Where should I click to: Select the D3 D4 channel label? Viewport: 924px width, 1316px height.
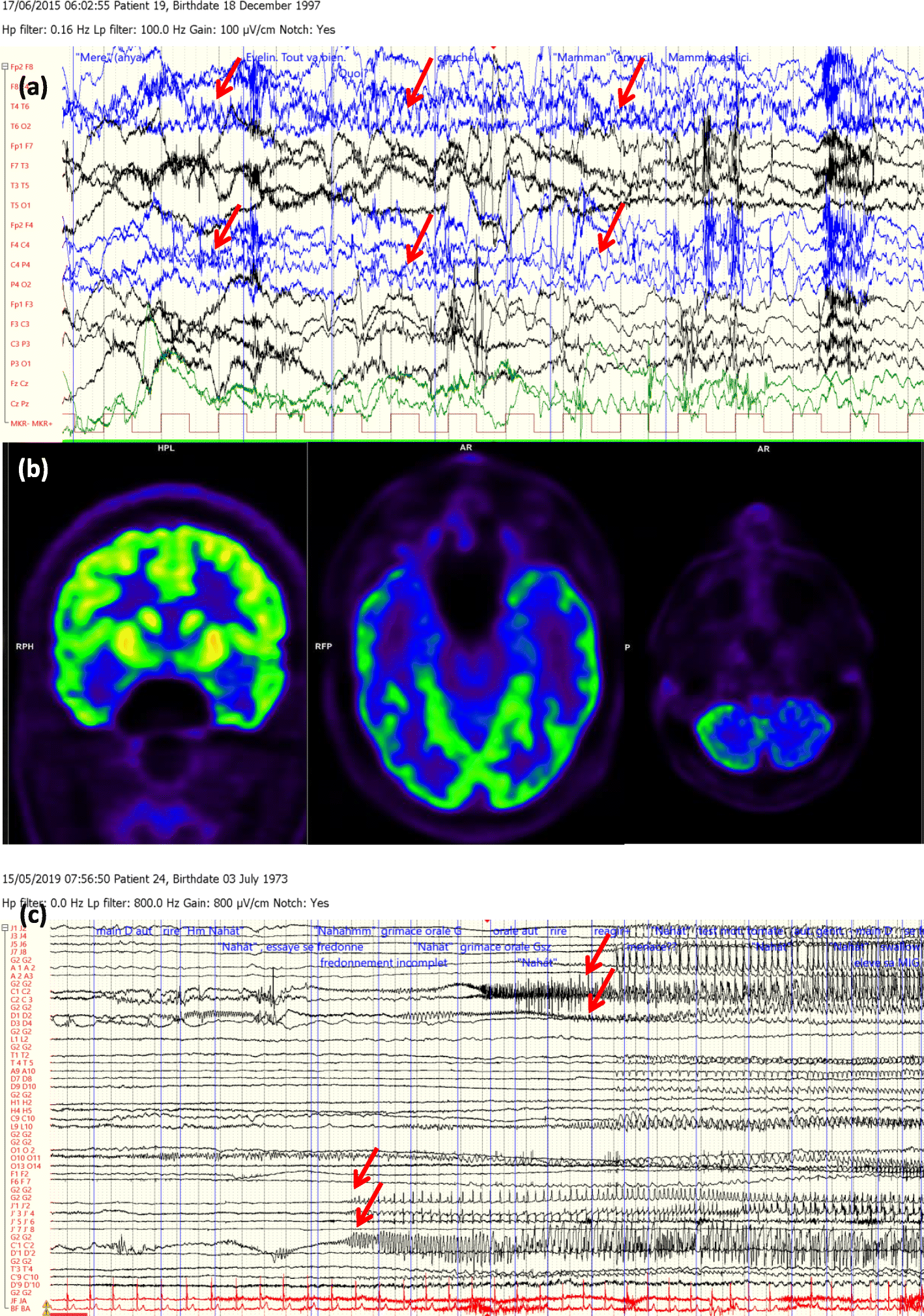coord(21,1023)
